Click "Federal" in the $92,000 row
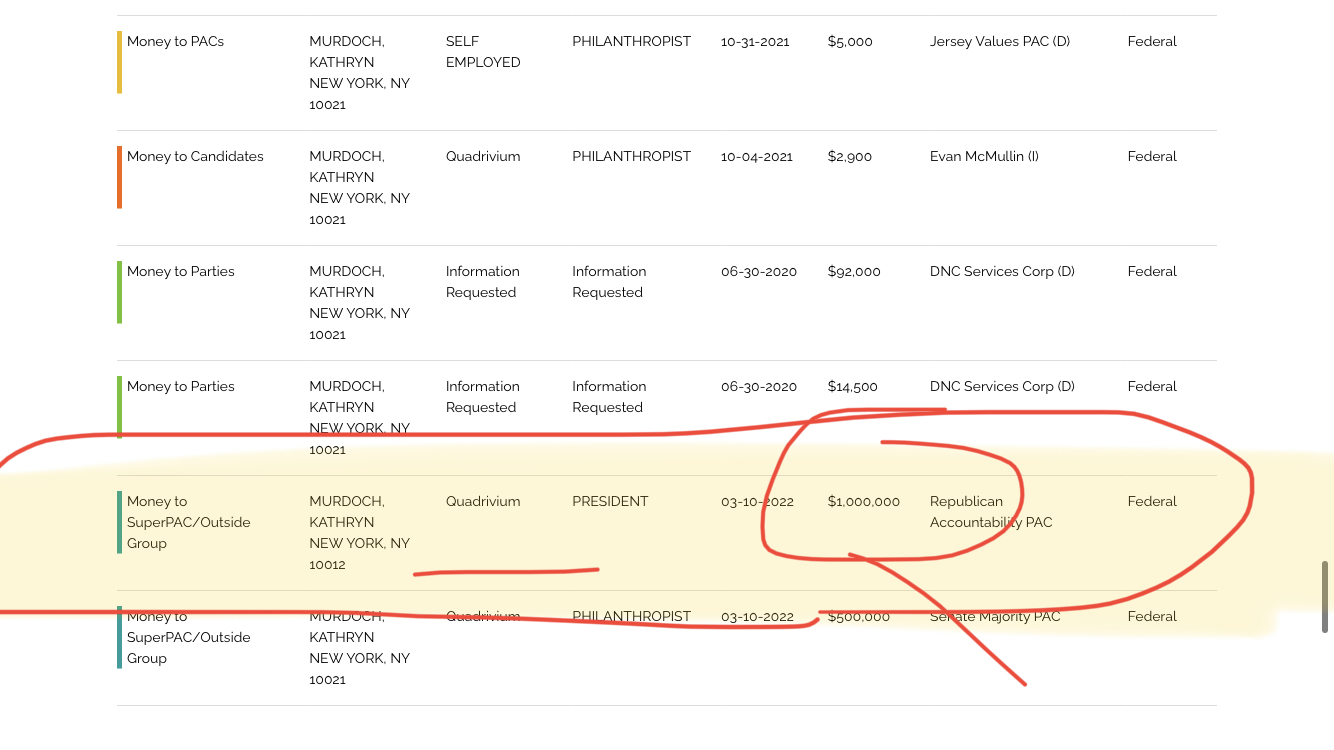This screenshot has height=750, width=1334. click(1152, 272)
